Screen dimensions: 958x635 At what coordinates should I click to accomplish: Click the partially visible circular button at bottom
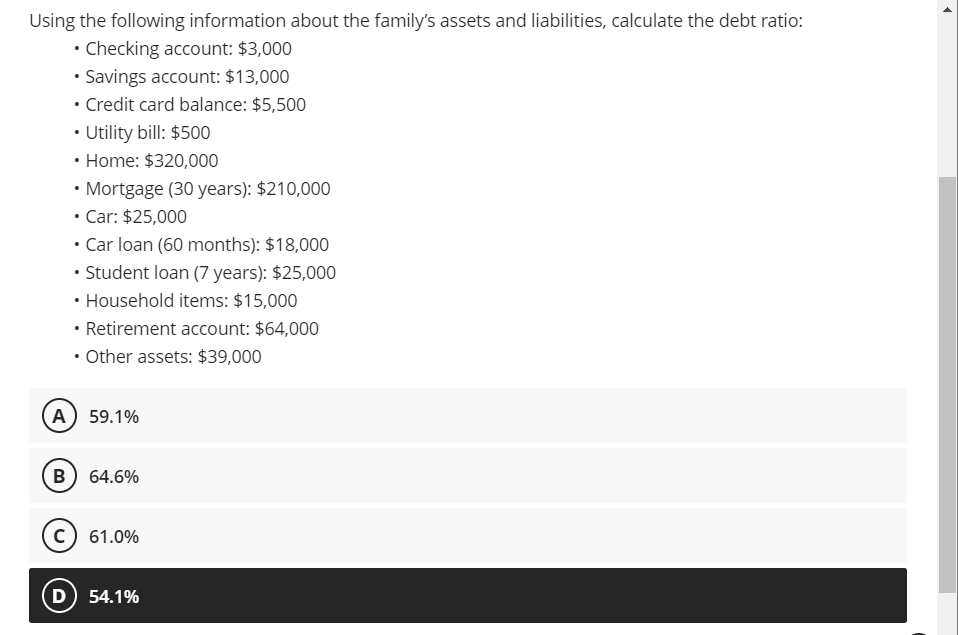[920, 630]
